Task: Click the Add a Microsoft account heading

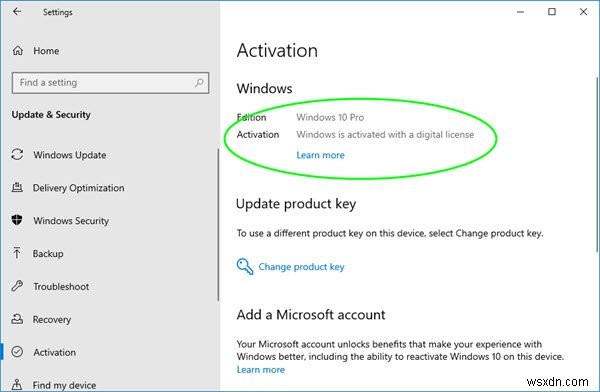Action: [x=311, y=315]
